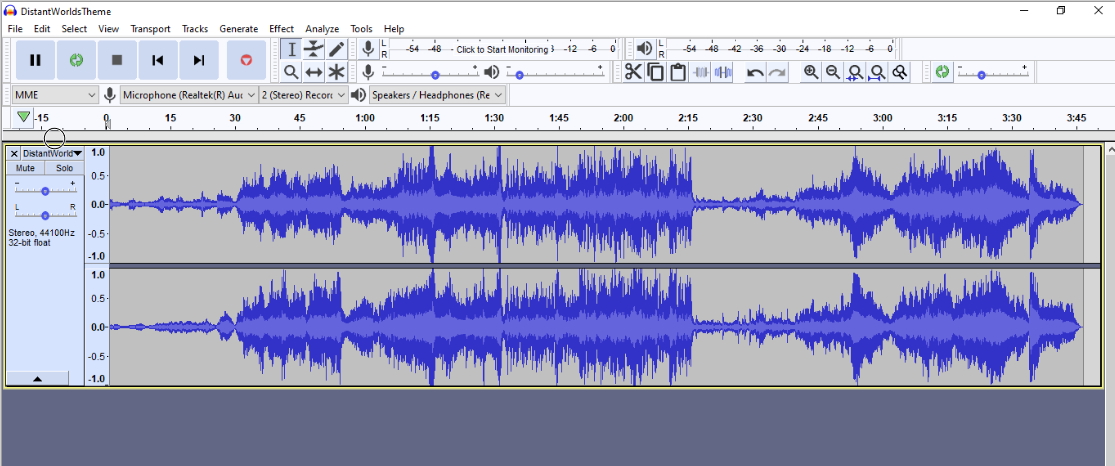Screen dimensions: 1115x466
Task: Open the Transport menu
Action: [x=150, y=28]
